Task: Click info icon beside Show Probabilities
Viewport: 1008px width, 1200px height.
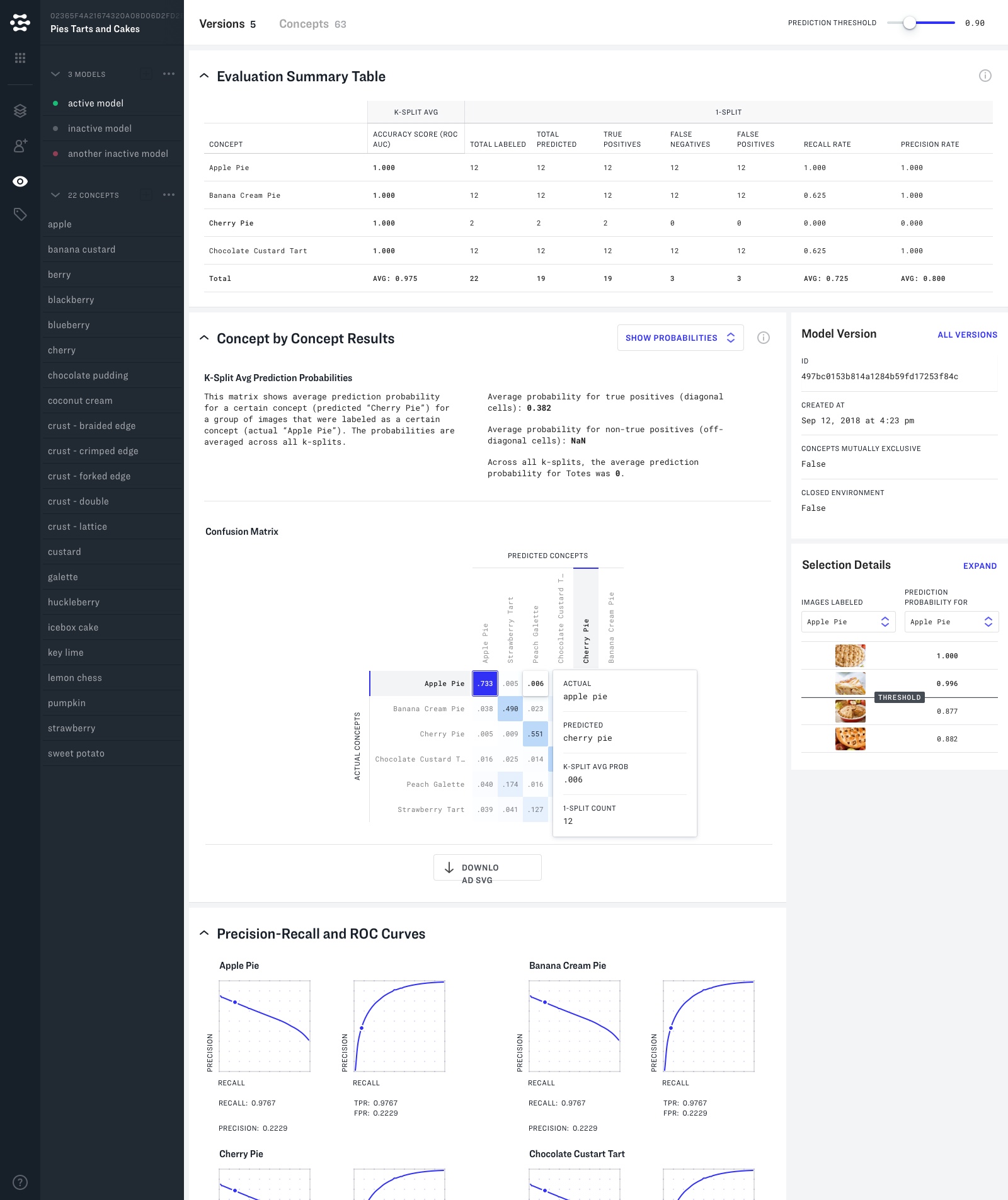Action: coord(763,338)
